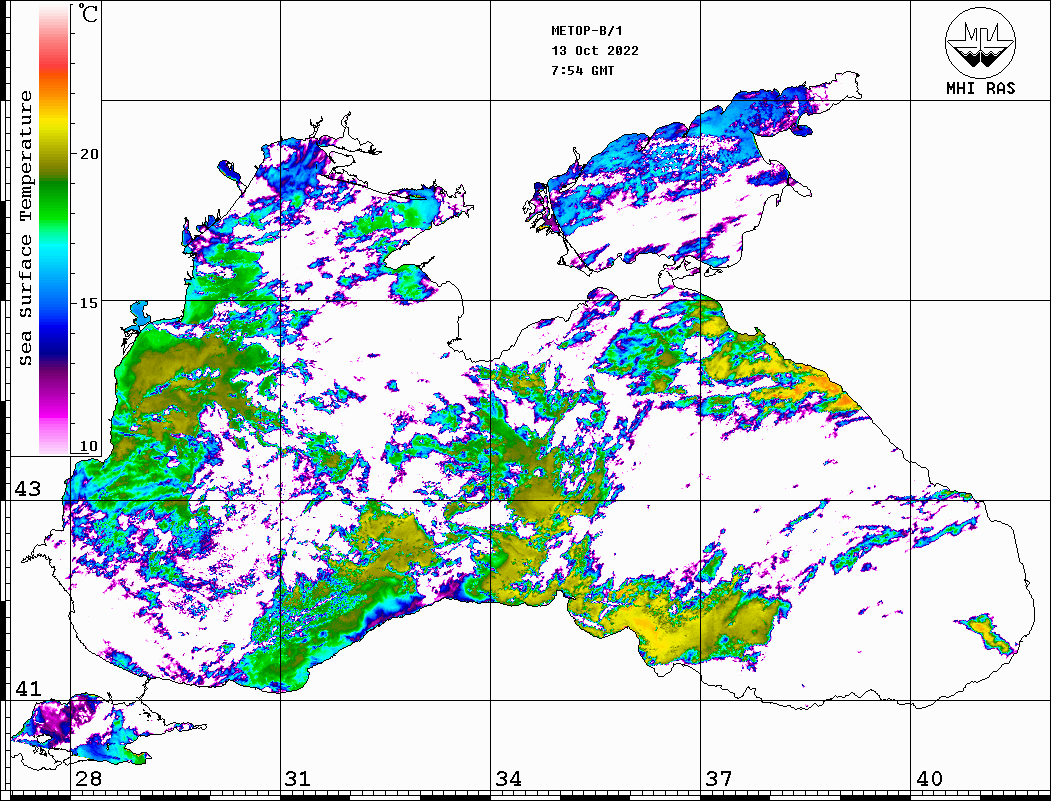1051x801 pixels.
Task: Click the °C unit label
Action: pyautogui.click(x=88, y=13)
